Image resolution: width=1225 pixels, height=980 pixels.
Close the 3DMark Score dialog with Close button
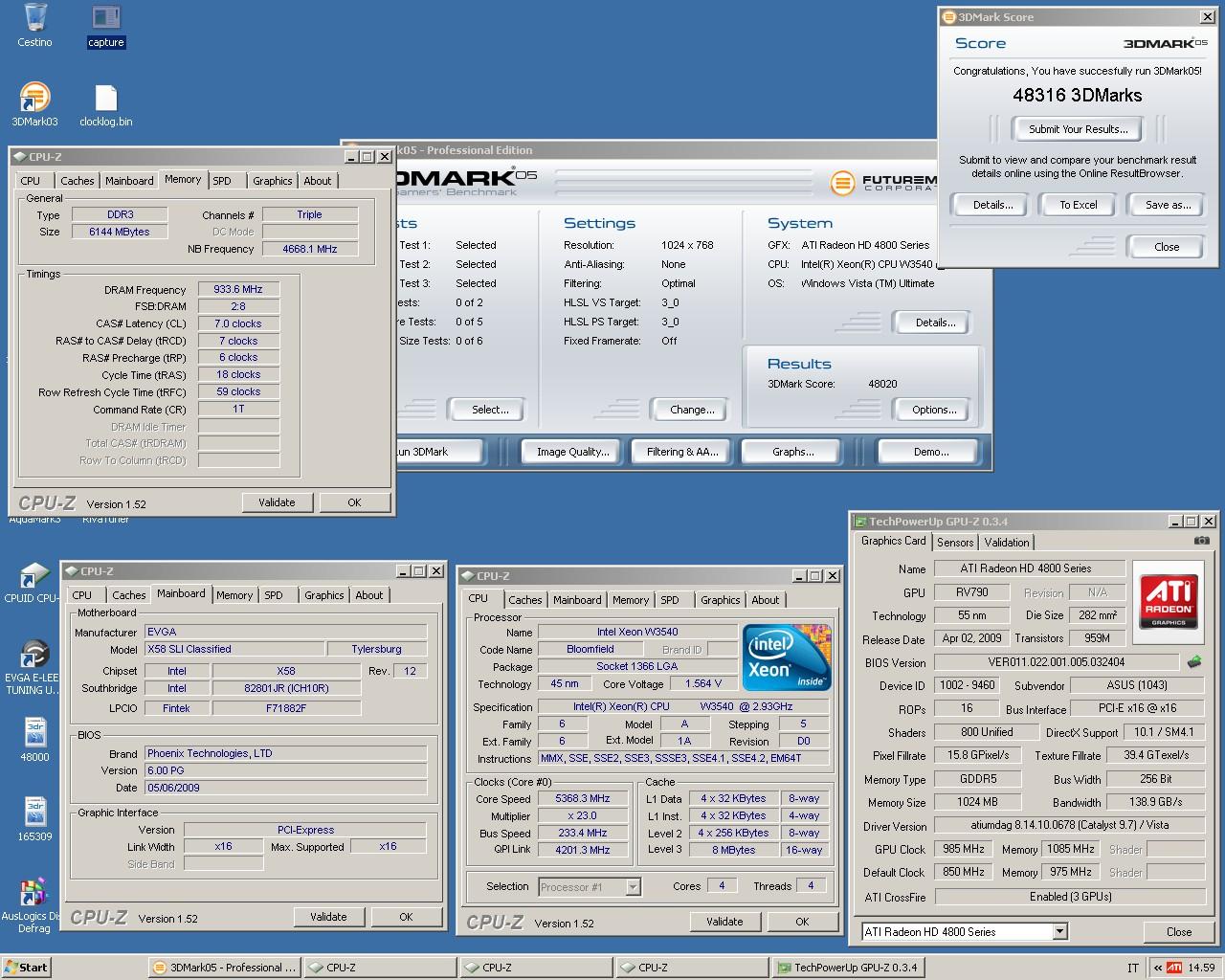(1167, 247)
